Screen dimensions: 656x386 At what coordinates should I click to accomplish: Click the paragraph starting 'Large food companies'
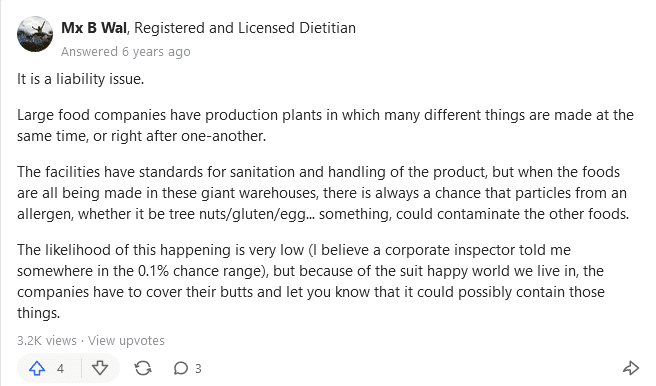[x=325, y=125]
